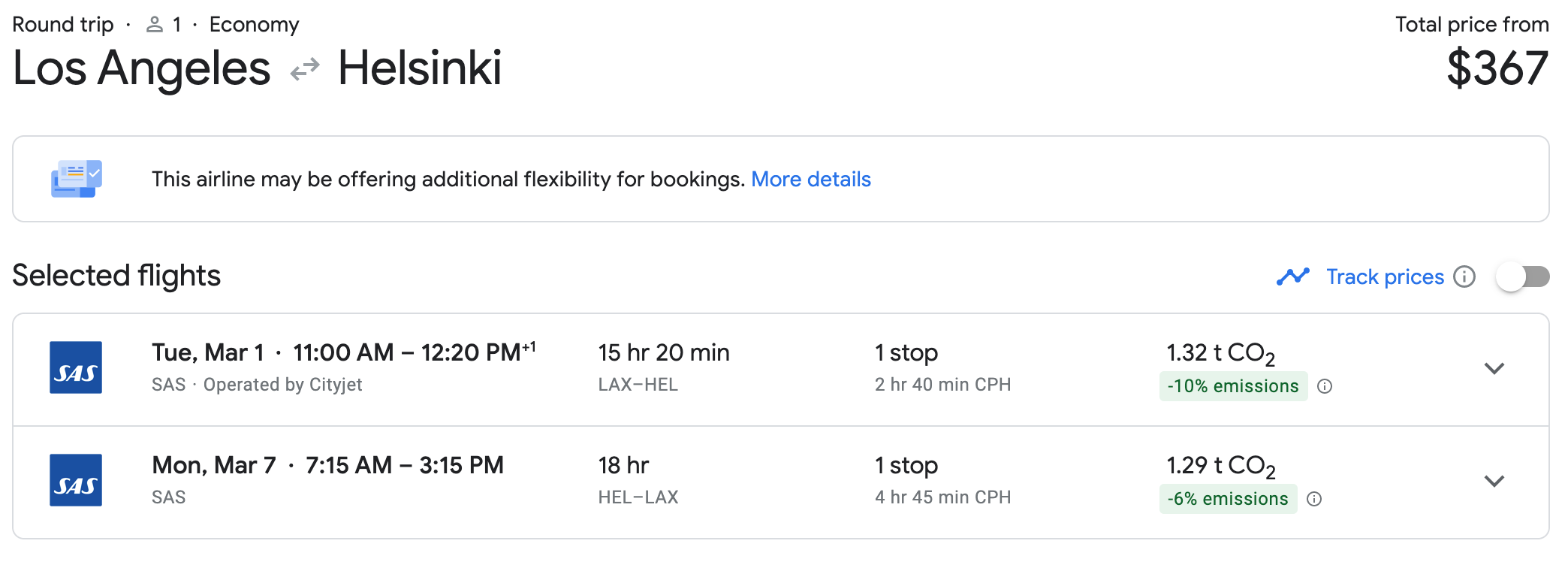Enable the Track prices toggle switch
Image resolution: width=1568 pixels, height=568 pixels.
[x=1522, y=276]
